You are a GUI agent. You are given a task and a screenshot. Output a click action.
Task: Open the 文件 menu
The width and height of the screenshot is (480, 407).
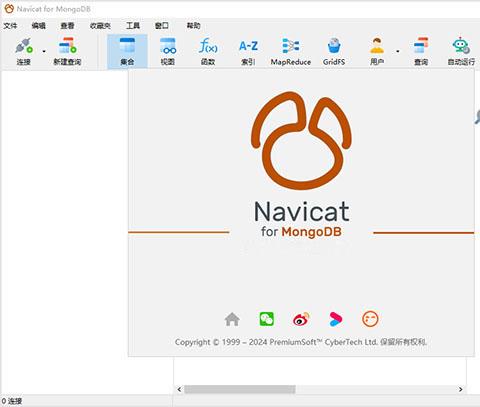(10, 26)
